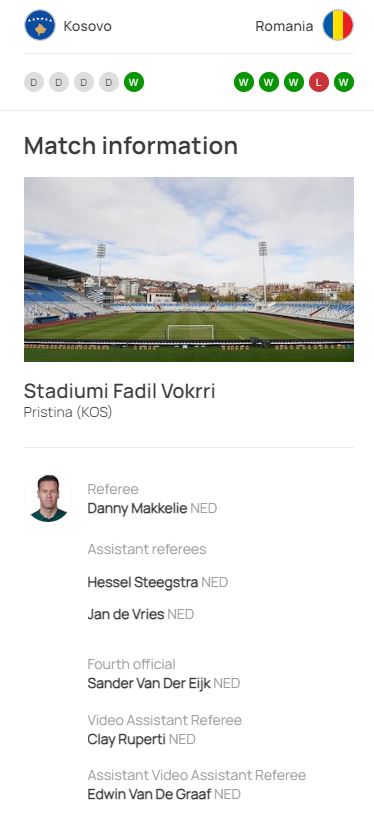Select assistant referee Jan de Vries
The height and width of the screenshot is (818, 374).
point(126,615)
